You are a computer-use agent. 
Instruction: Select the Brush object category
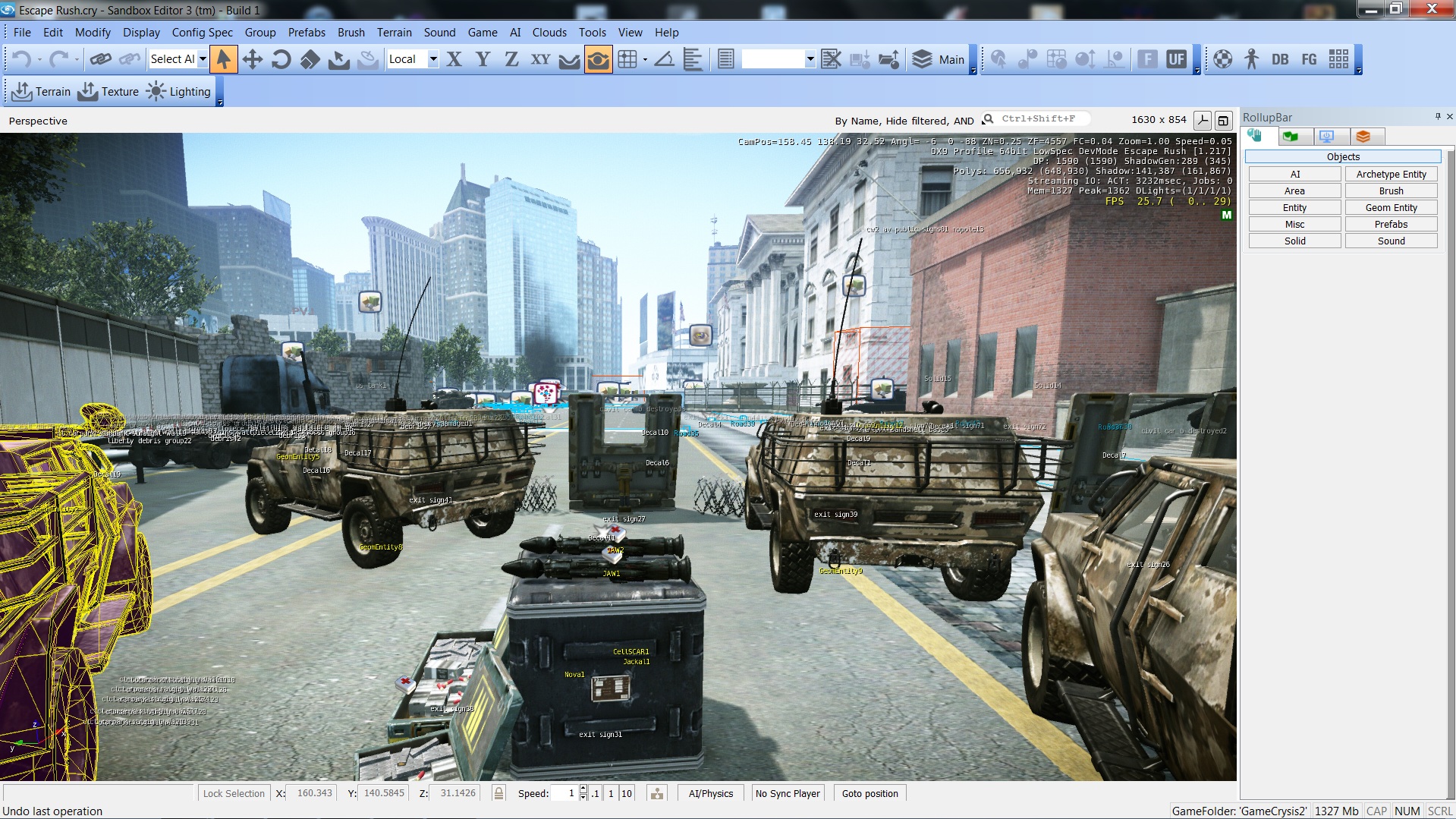(1392, 191)
